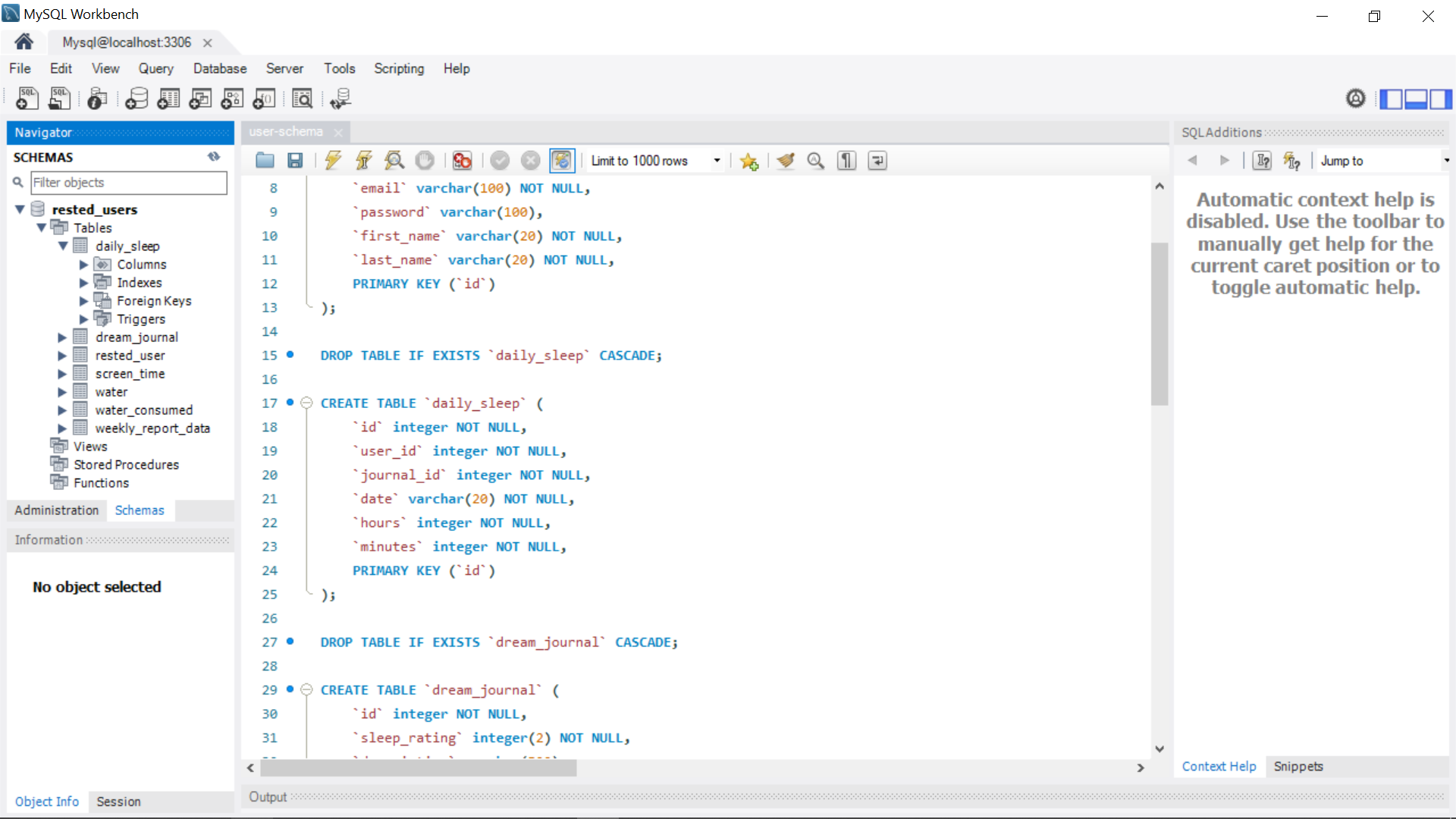Toggle word wrapping in editor

tap(877, 161)
